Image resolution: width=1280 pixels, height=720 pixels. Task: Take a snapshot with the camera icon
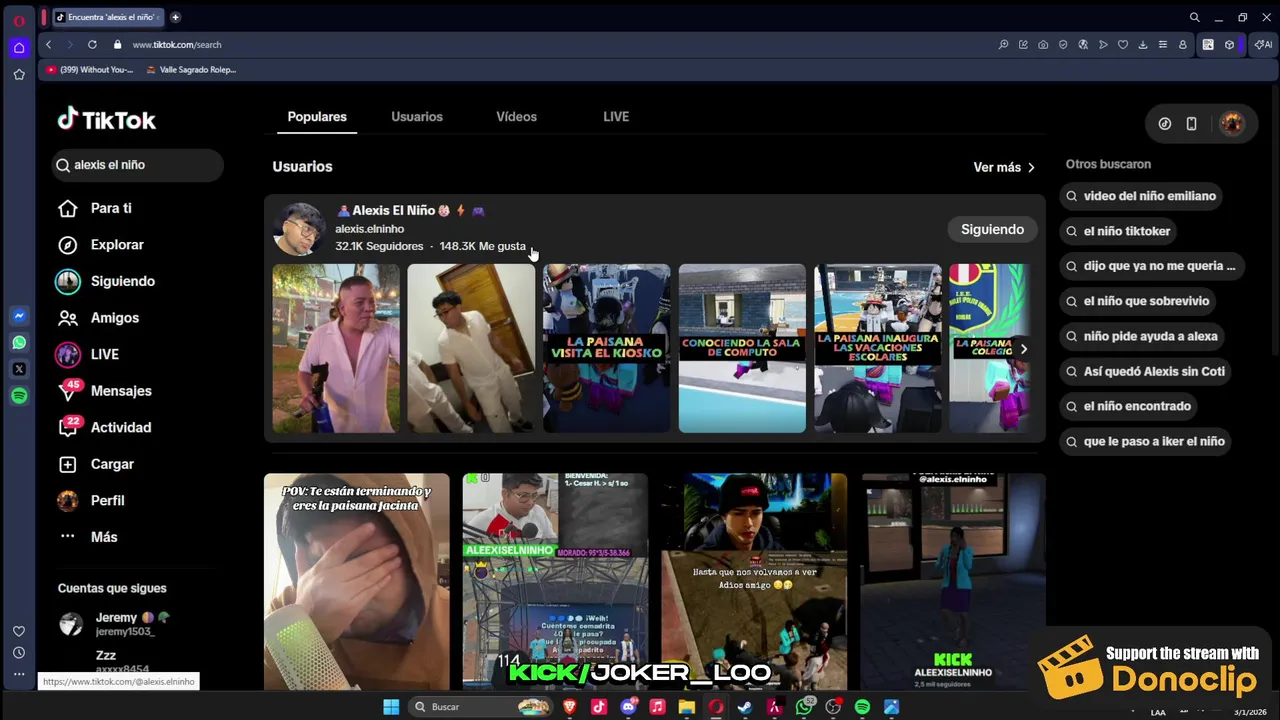tap(1043, 44)
